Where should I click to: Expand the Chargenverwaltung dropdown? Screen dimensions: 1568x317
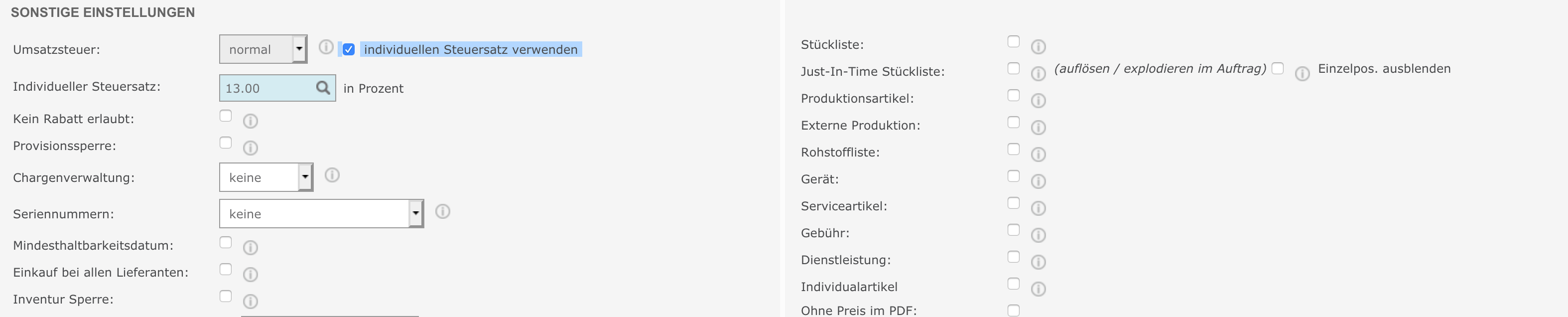[x=266, y=177]
